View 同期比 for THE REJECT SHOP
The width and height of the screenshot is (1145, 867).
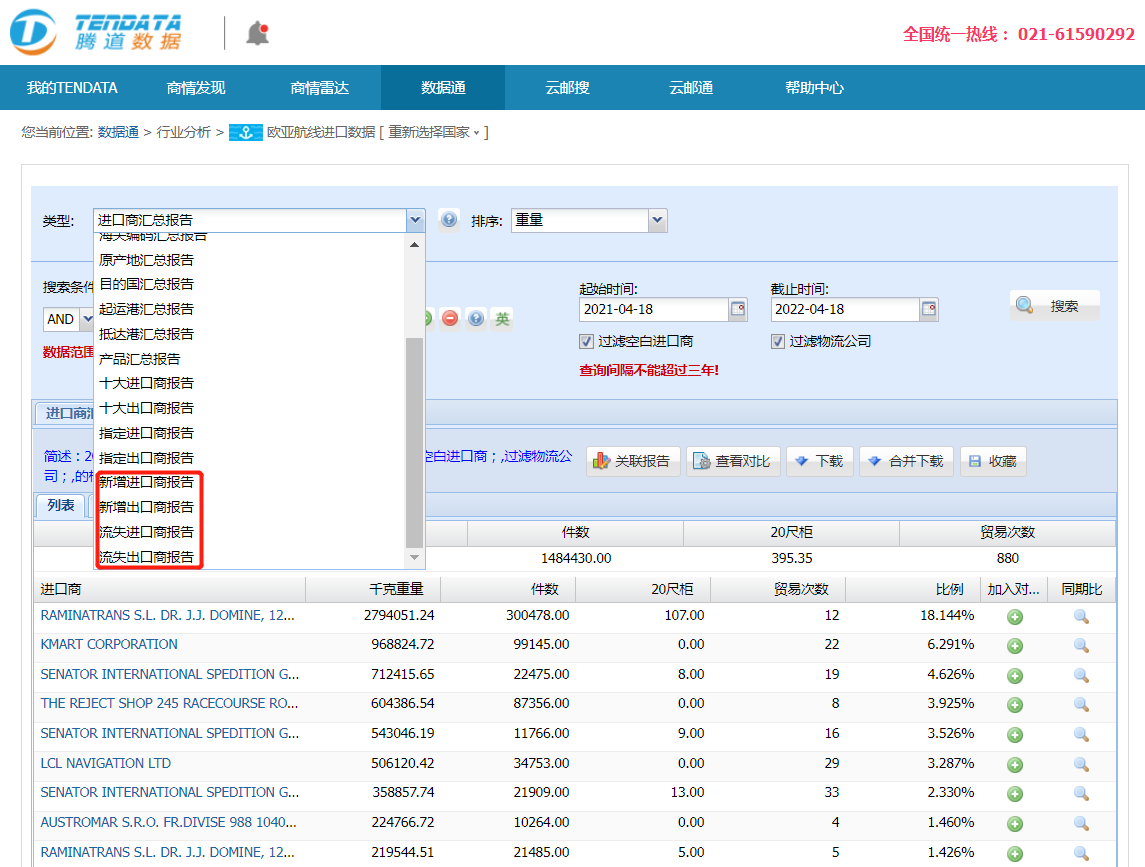[x=1081, y=705]
